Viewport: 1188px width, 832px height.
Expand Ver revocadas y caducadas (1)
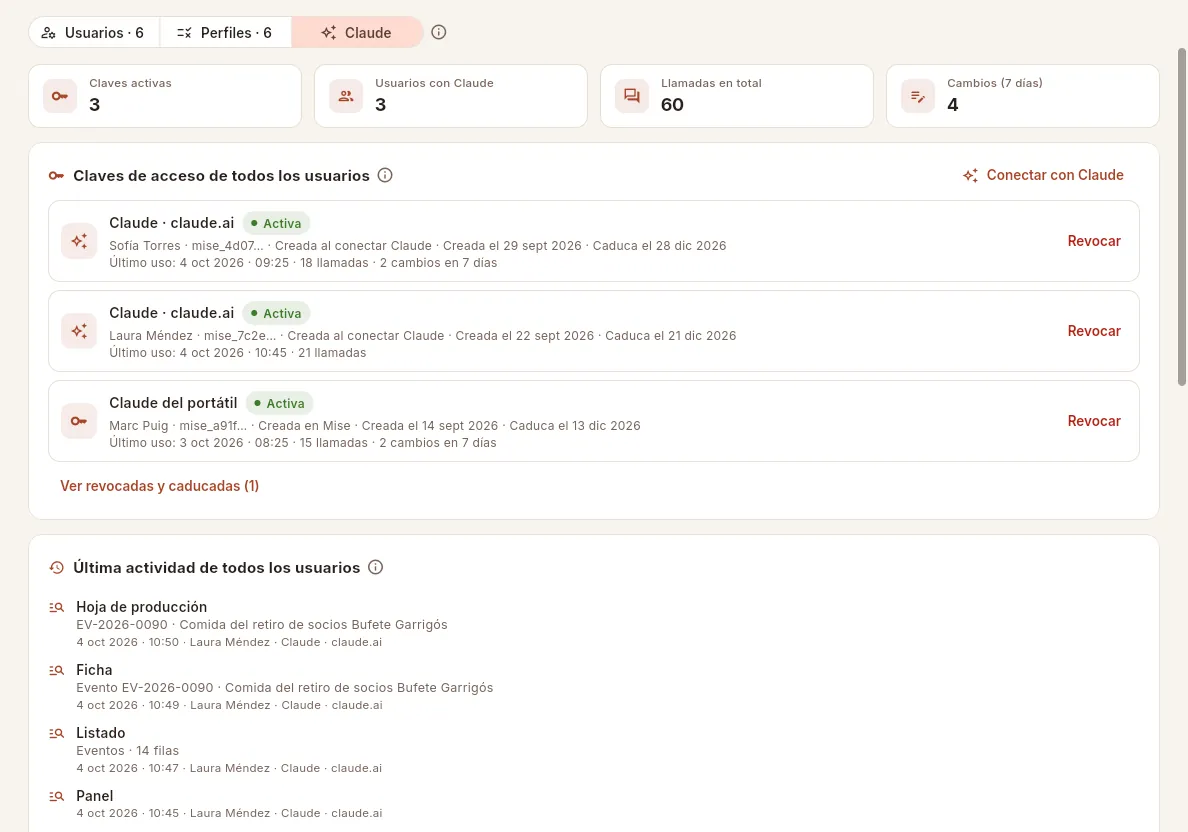tap(160, 486)
